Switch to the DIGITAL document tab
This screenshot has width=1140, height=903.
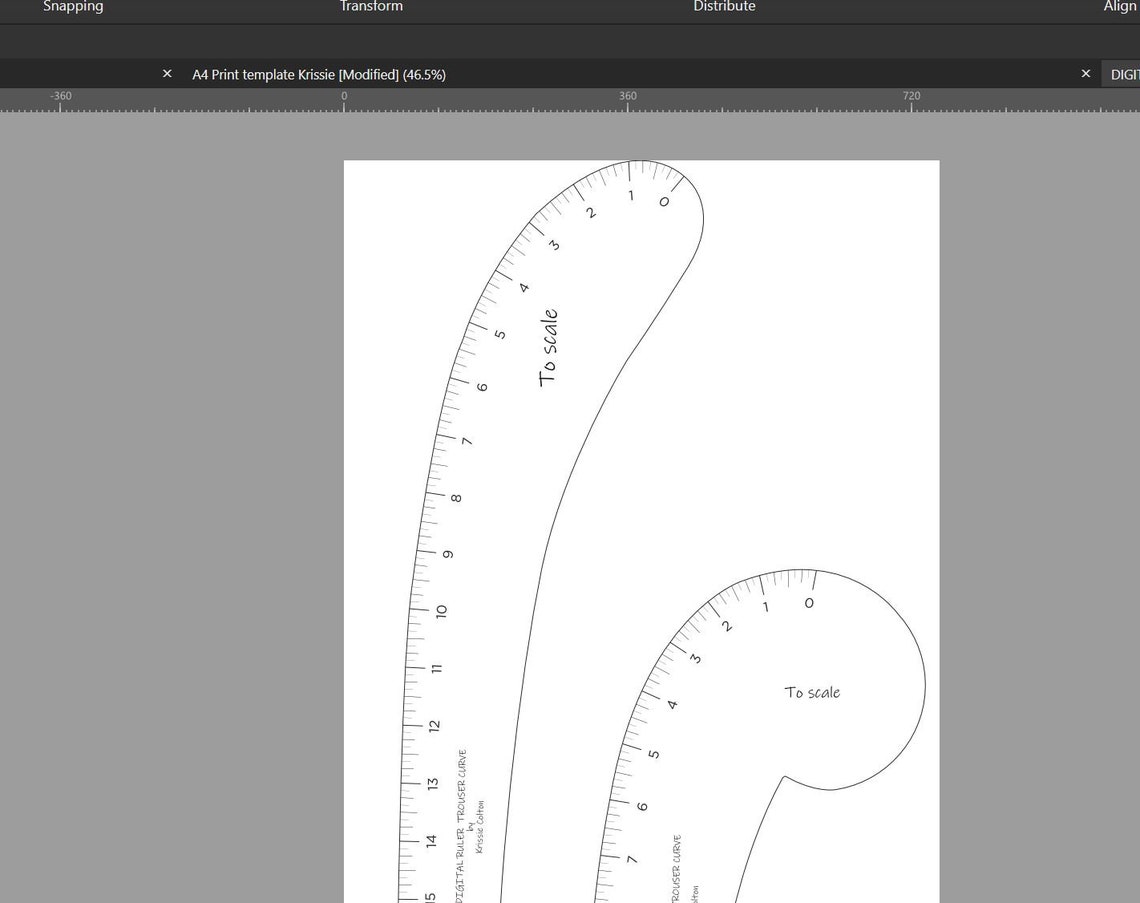click(1124, 74)
